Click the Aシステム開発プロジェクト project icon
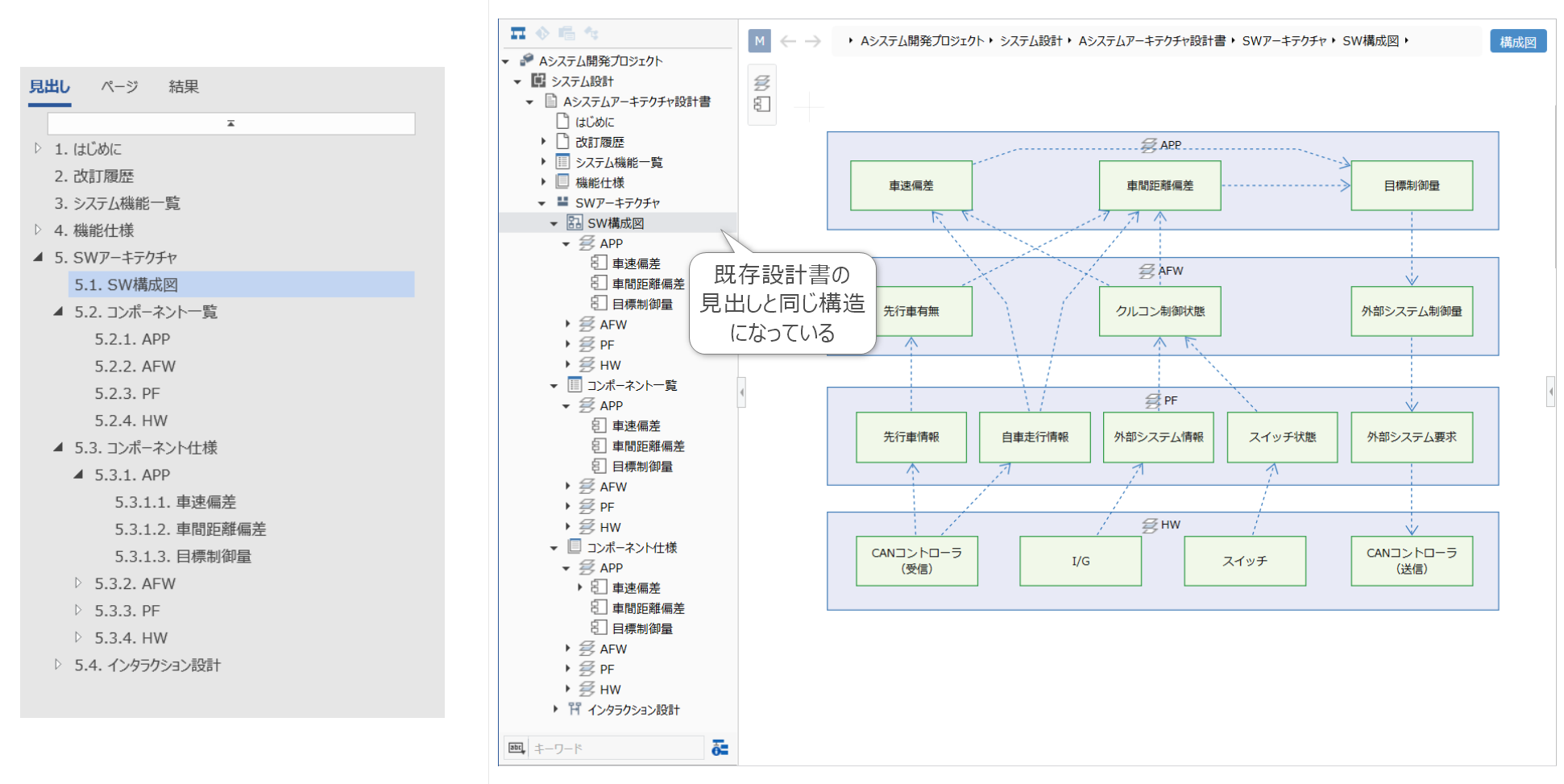The image size is (1564, 784). click(x=527, y=60)
